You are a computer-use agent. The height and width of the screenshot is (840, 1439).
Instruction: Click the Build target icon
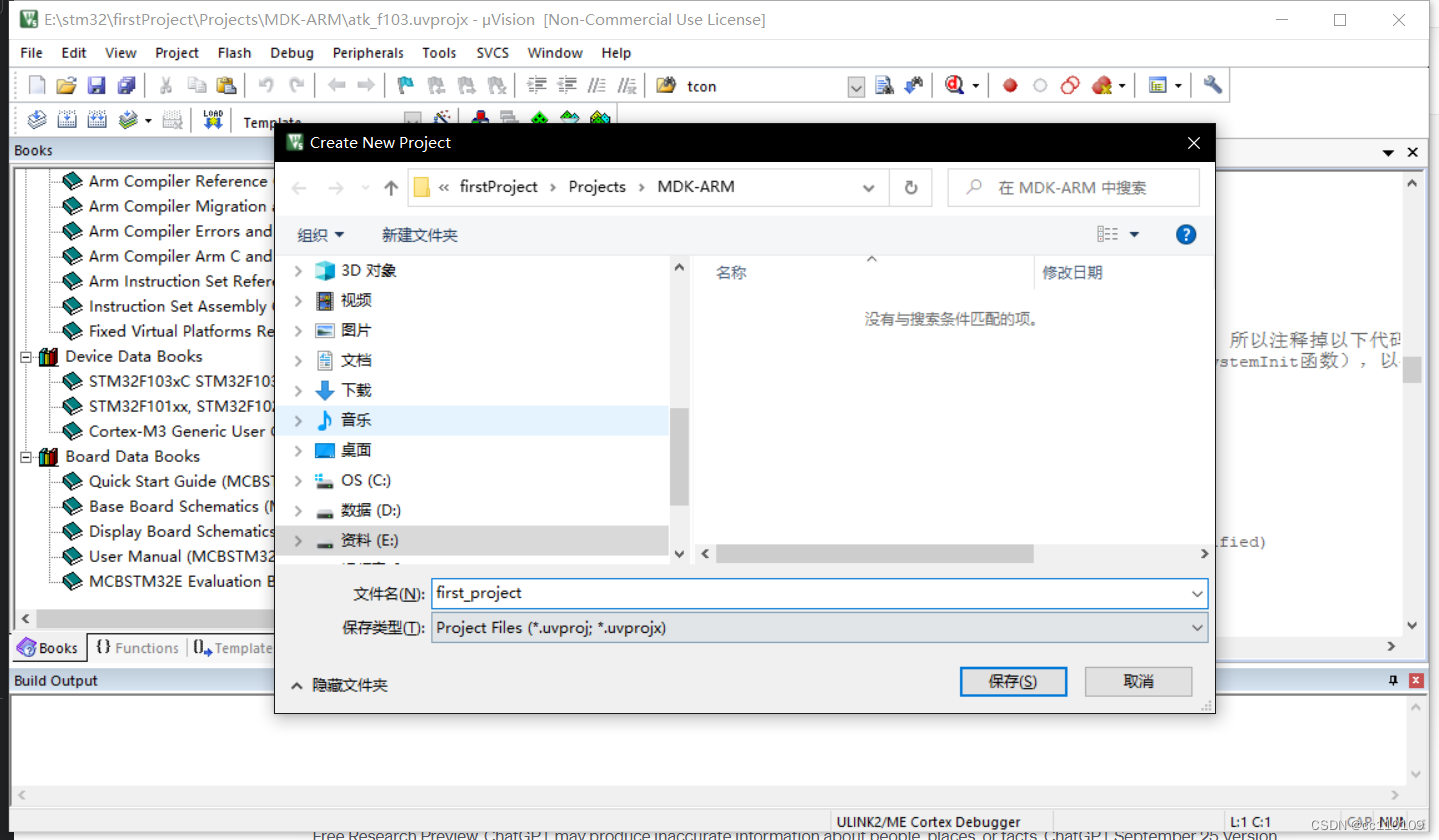point(66,119)
